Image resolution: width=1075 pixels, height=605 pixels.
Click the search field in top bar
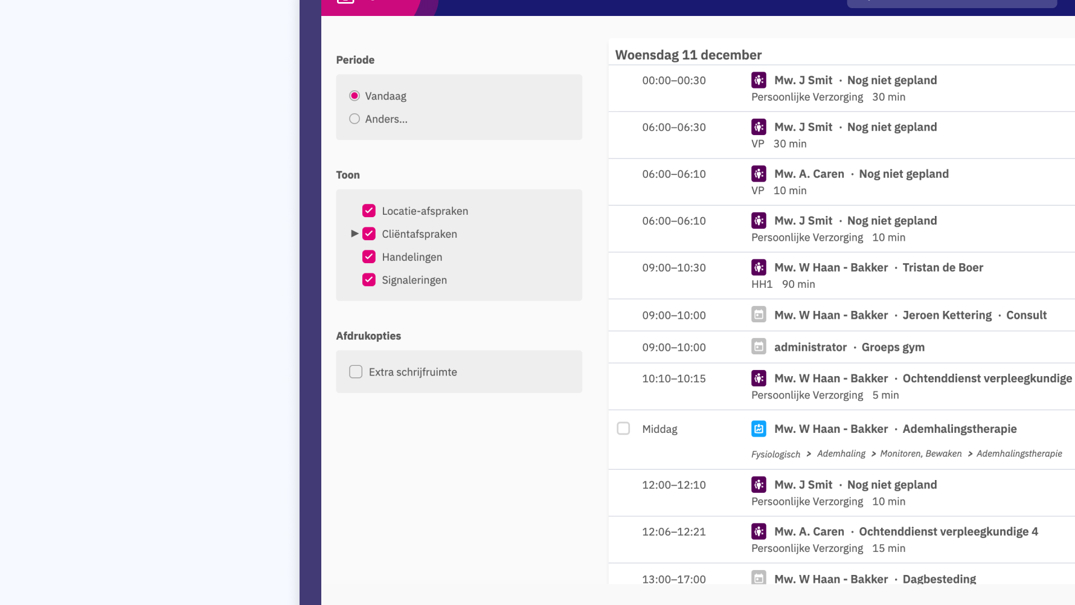[951, 3]
